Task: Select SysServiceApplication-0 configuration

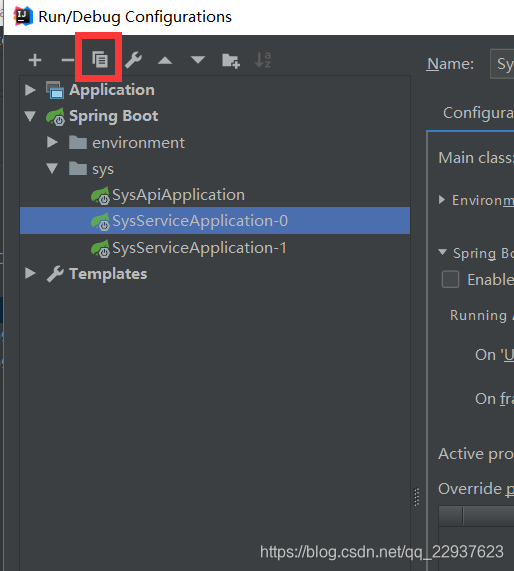Action: pyautogui.click(x=215, y=221)
